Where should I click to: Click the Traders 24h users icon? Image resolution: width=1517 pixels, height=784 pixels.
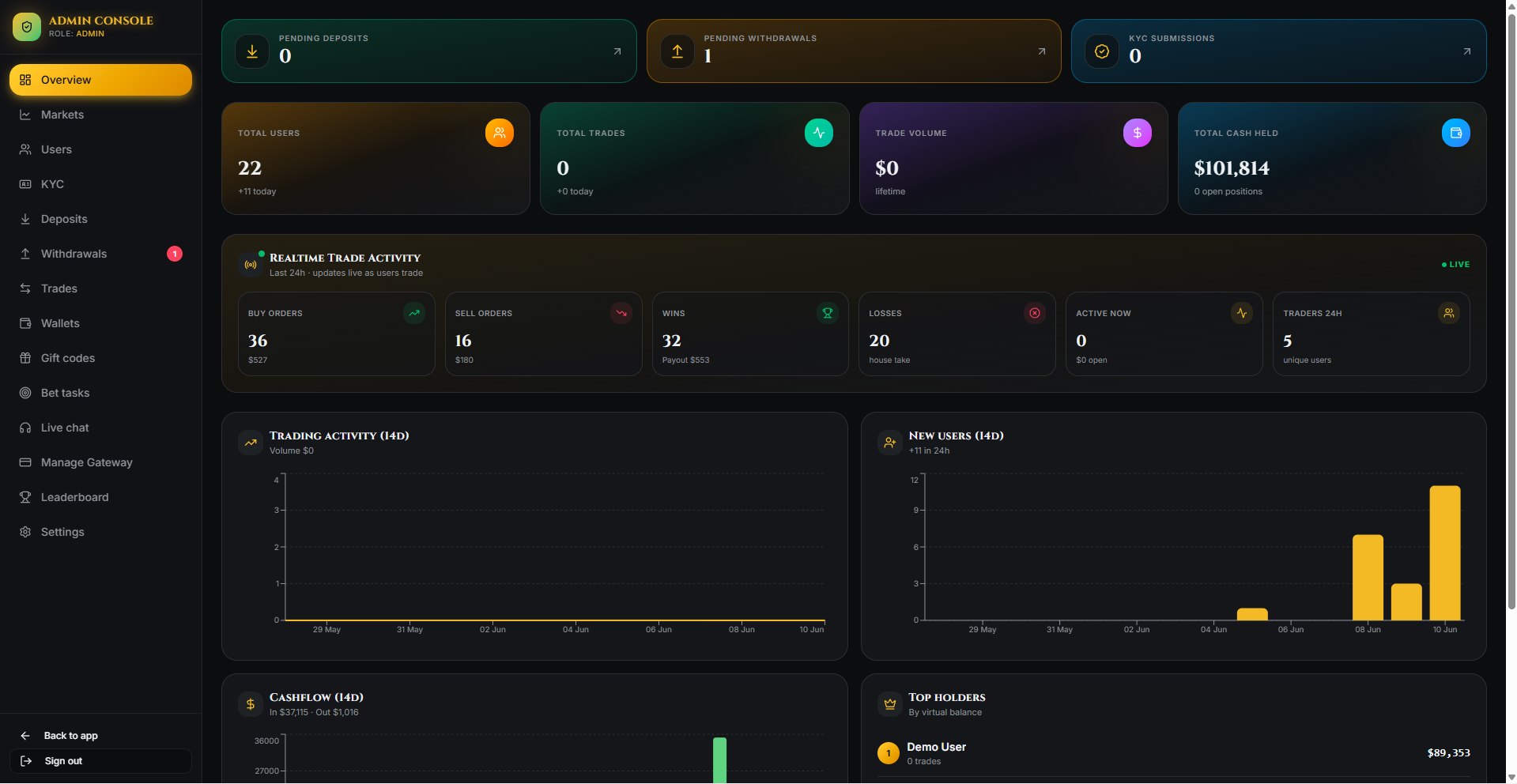click(1449, 313)
